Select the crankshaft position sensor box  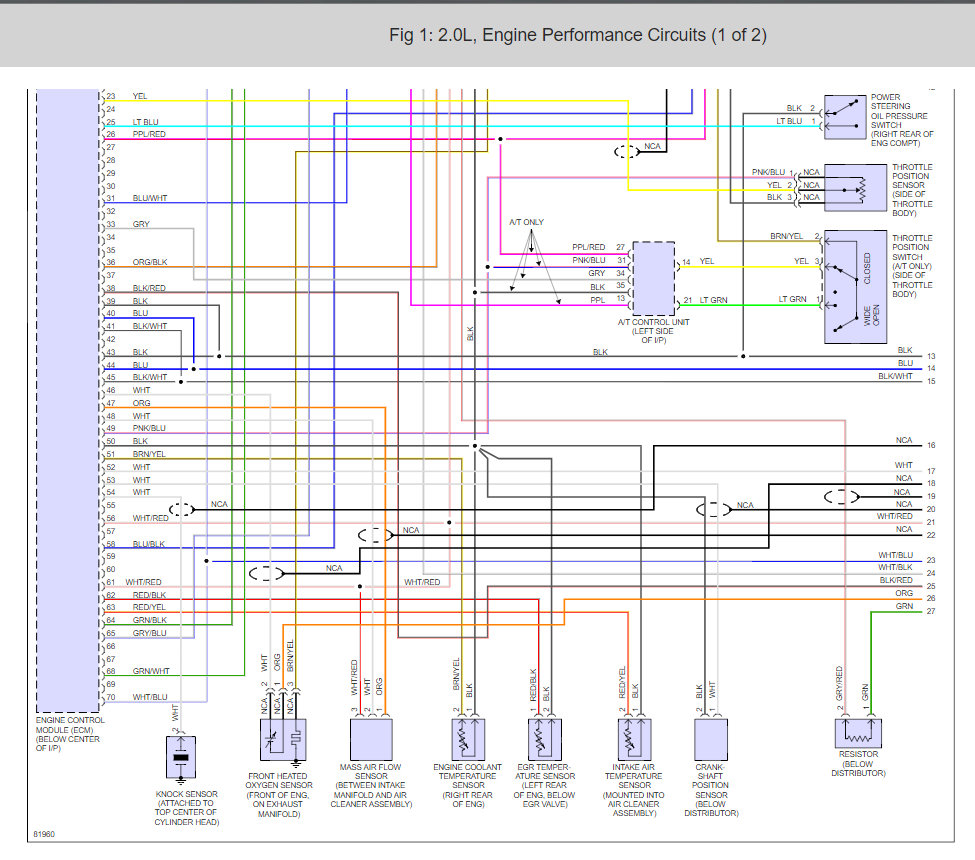pos(711,739)
